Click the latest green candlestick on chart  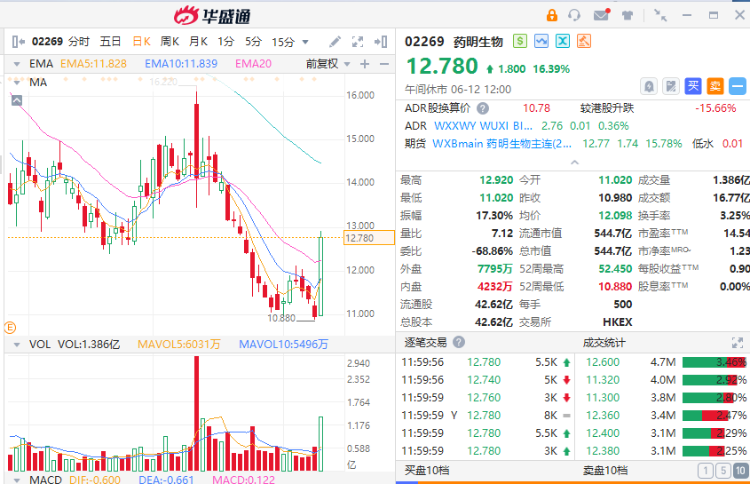click(321, 276)
